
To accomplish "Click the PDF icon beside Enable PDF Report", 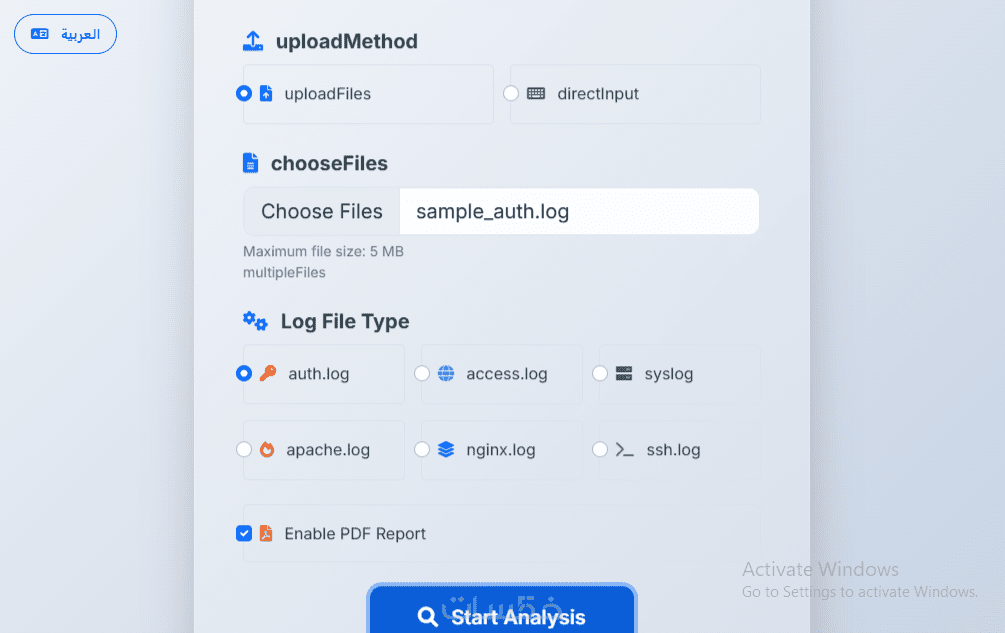I will 266,534.
